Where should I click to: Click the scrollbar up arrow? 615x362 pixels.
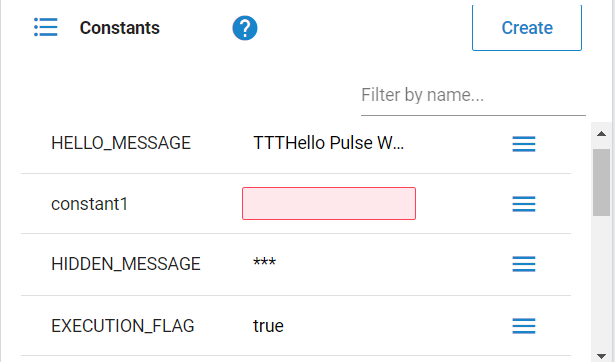(601, 134)
